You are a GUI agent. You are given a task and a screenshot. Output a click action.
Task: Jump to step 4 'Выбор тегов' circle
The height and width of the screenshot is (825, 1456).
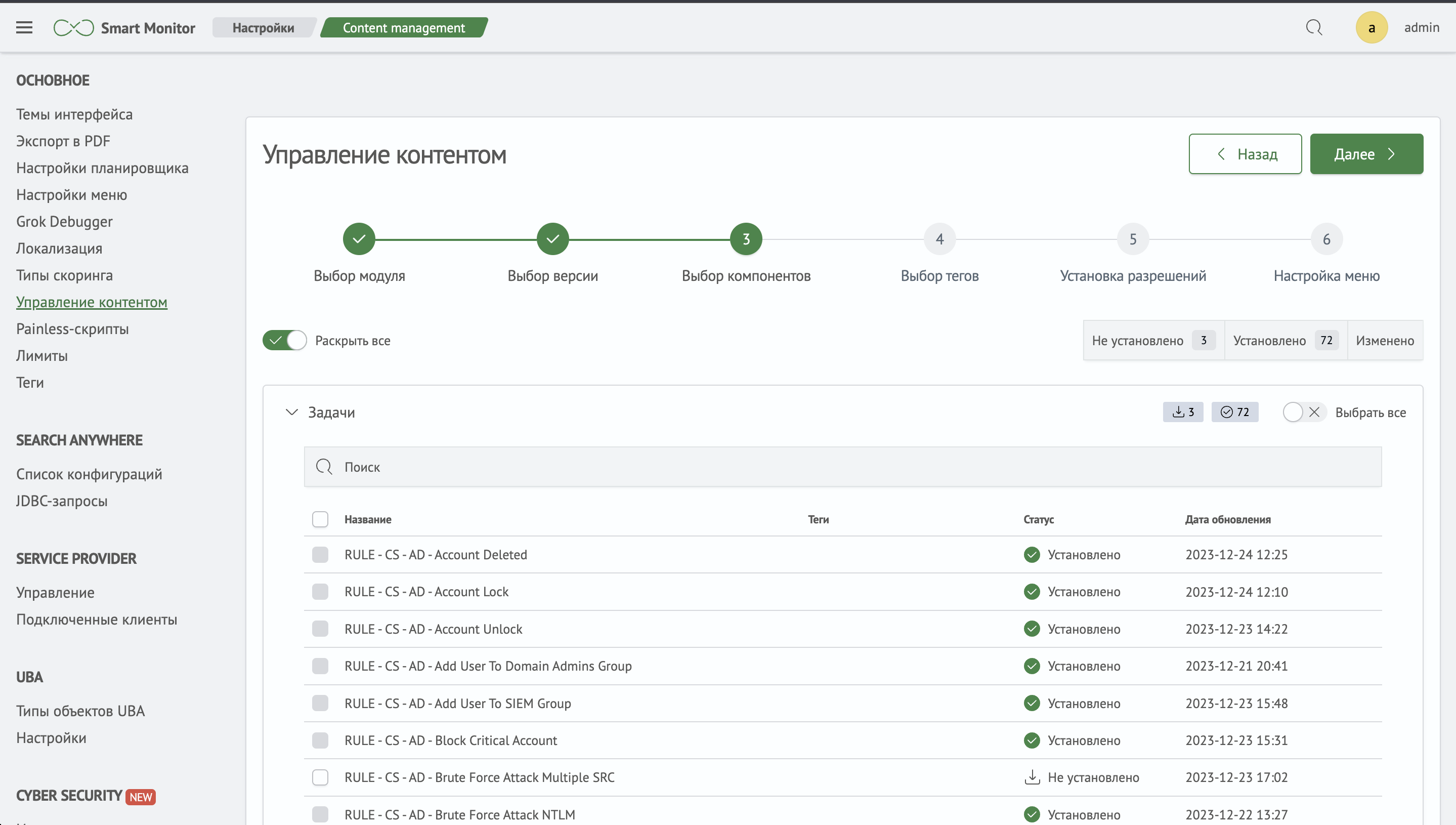[939, 239]
